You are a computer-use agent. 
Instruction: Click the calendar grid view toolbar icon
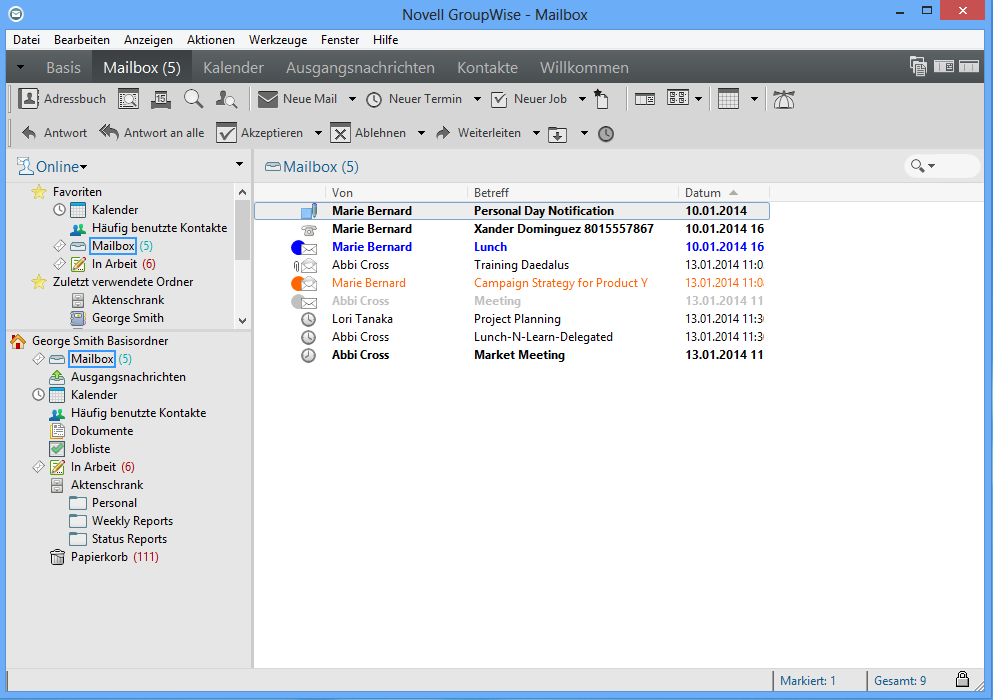(728, 99)
